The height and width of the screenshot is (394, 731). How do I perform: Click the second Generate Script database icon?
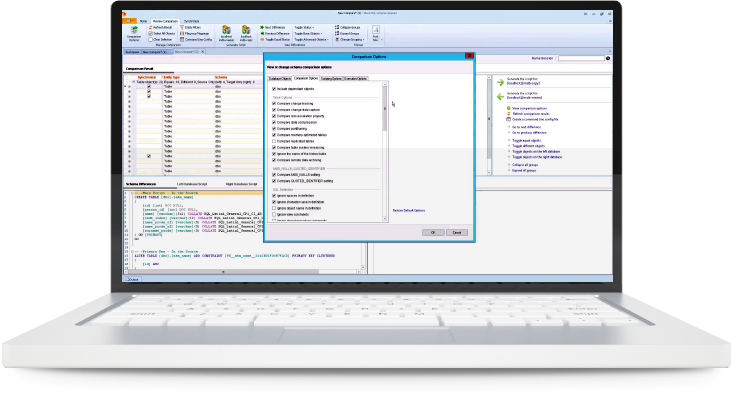pos(246,30)
